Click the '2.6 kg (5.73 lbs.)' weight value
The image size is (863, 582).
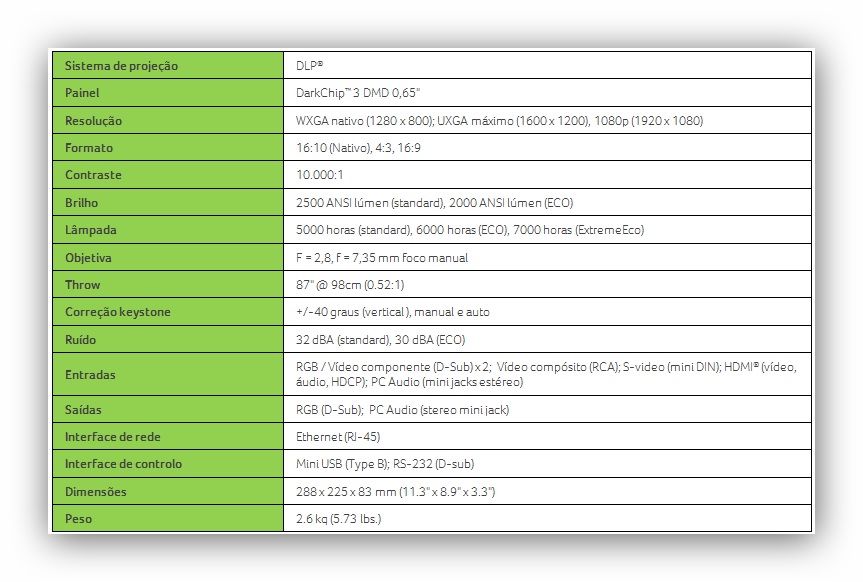338,519
